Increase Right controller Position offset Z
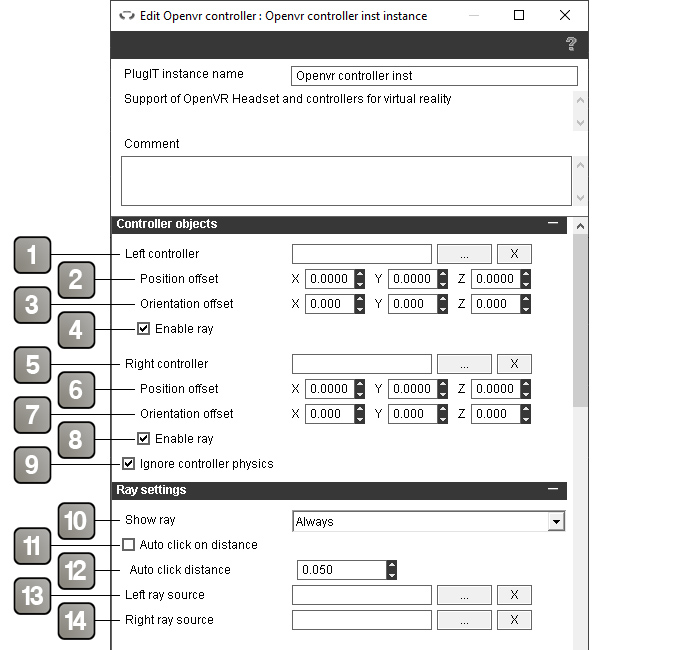 pos(526,384)
